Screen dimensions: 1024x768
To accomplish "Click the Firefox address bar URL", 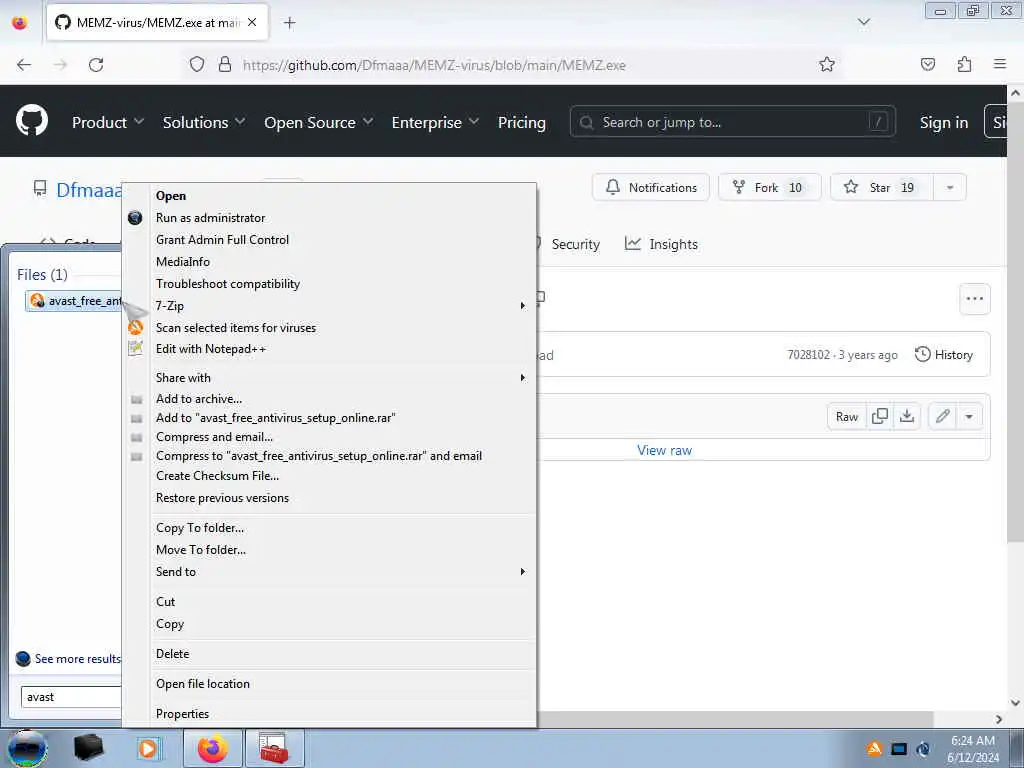I will [434, 65].
